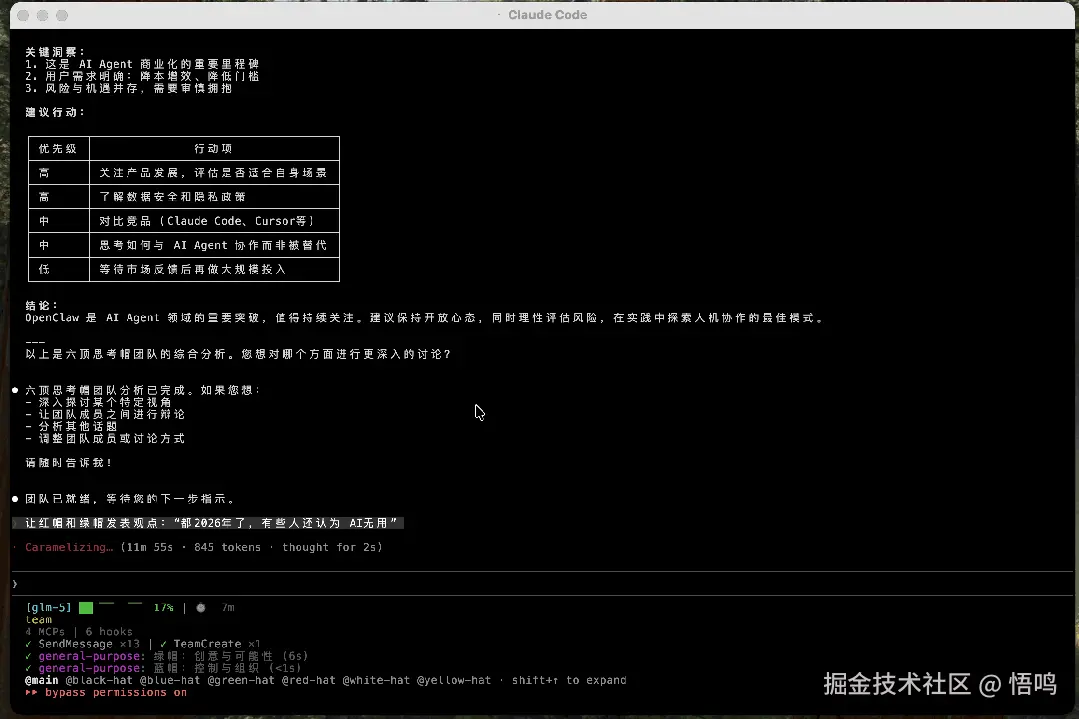Select the @yellow-hat agent

453,680
